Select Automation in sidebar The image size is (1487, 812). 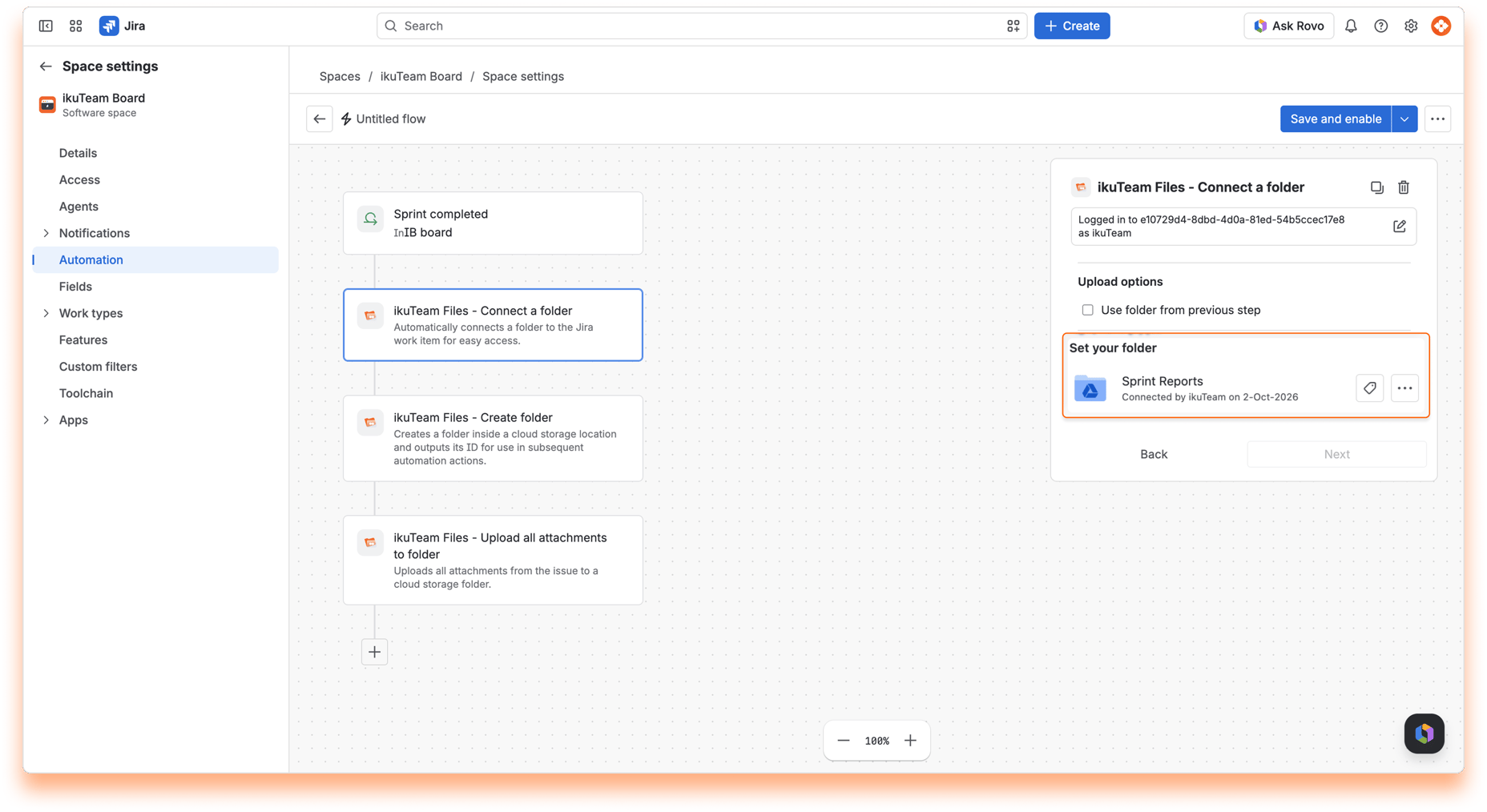155,259
